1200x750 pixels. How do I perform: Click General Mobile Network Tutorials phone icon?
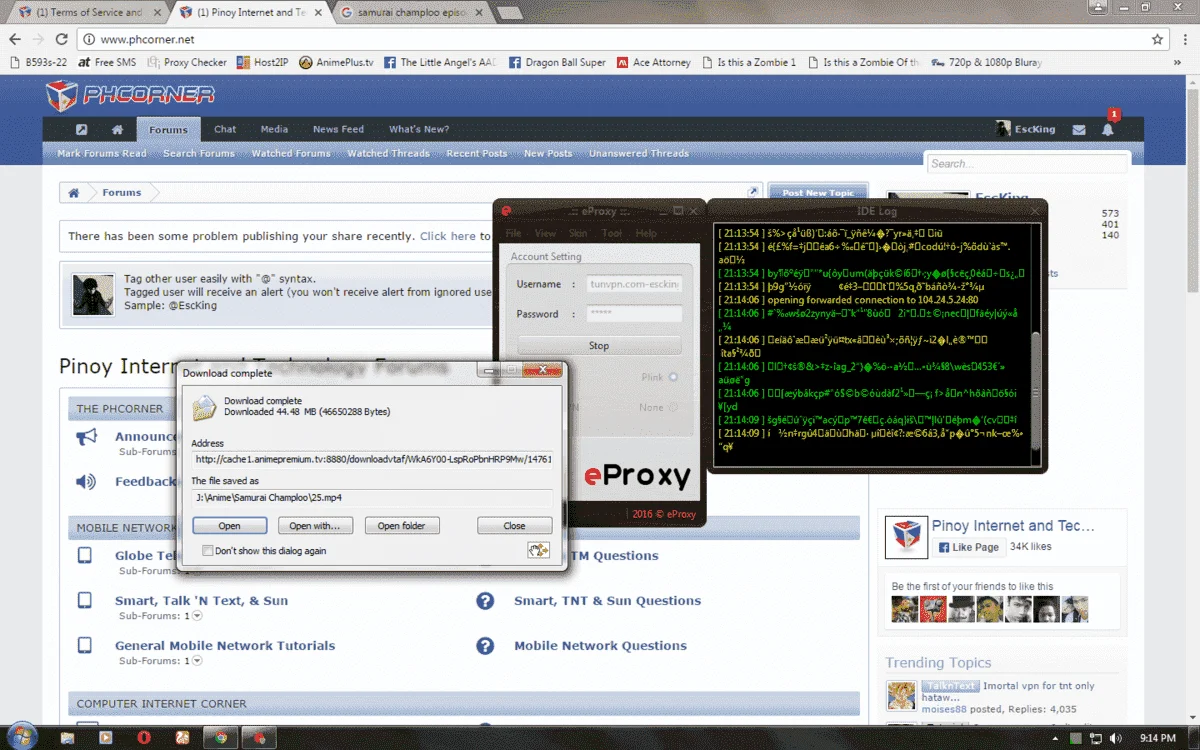coord(86,646)
